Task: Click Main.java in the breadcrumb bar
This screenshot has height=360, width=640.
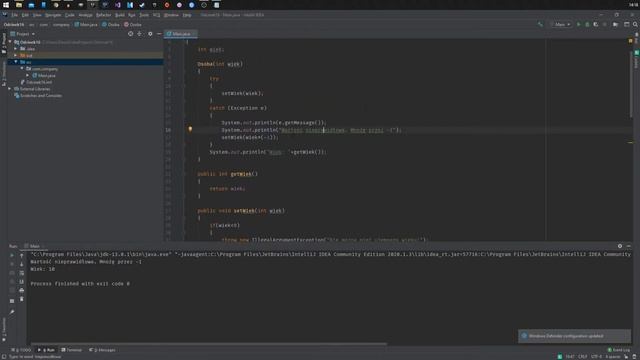Action: click(86, 24)
